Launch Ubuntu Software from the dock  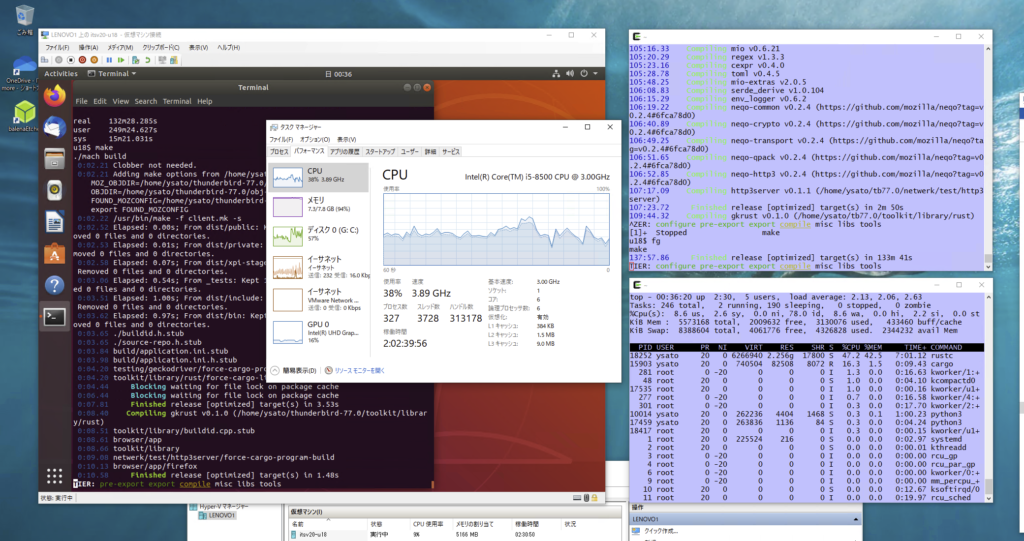pos(54,253)
